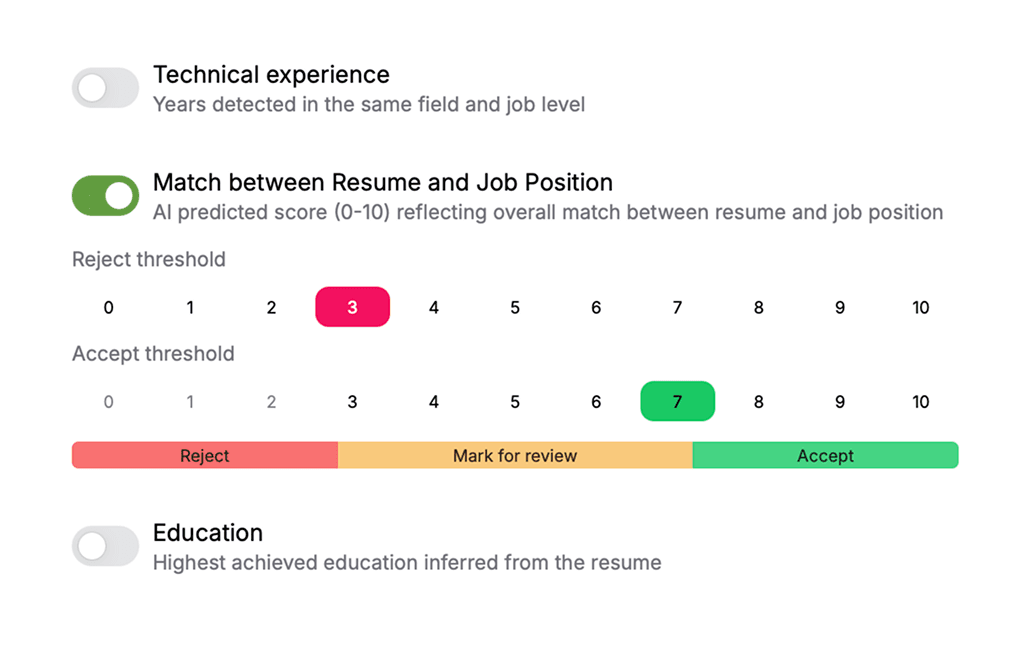Click the red Reject segment of the range bar

point(204,455)
